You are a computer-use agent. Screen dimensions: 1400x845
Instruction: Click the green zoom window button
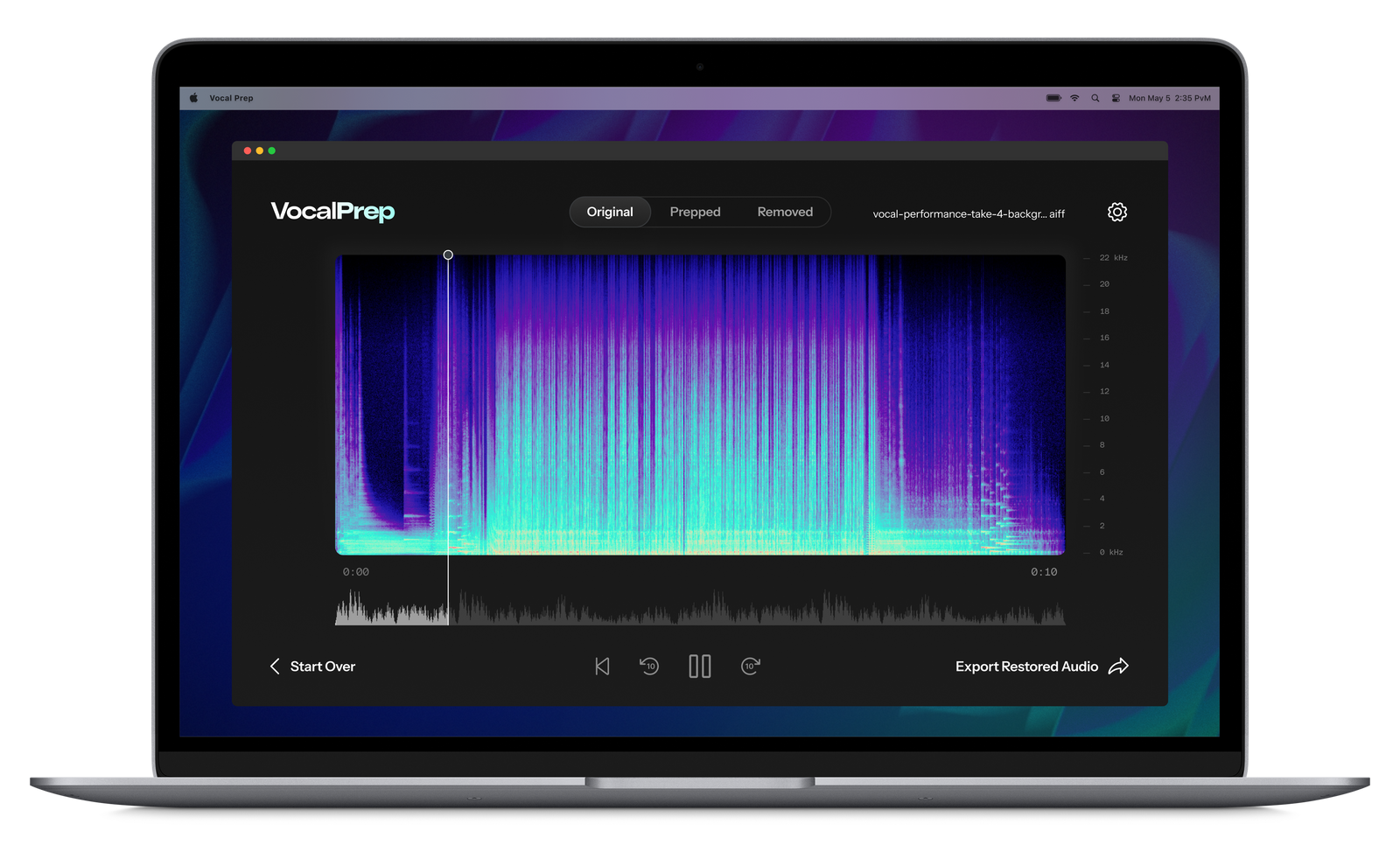272,150
